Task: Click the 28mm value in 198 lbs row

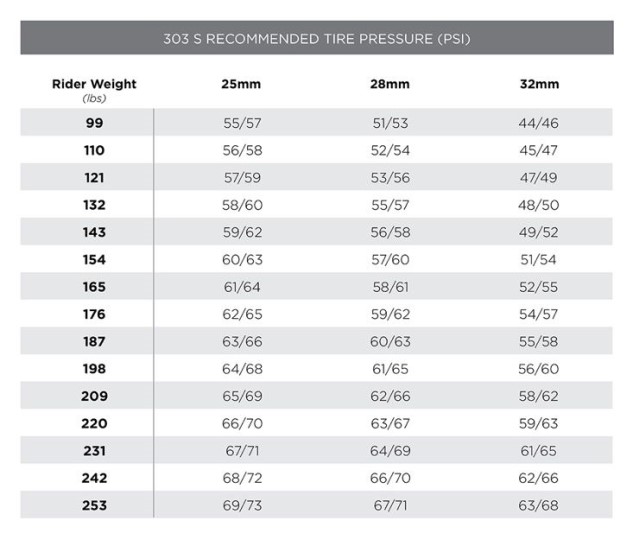Action: tap(390, 369)
